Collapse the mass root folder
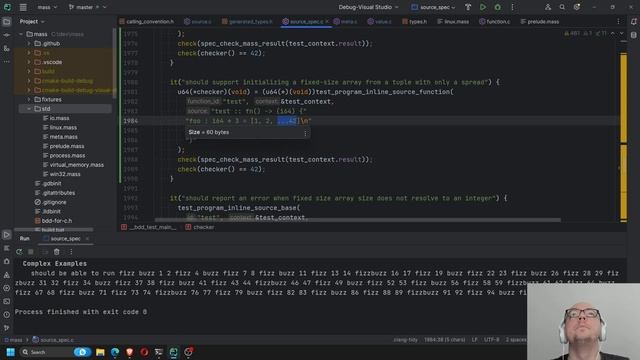 (21, 34)
